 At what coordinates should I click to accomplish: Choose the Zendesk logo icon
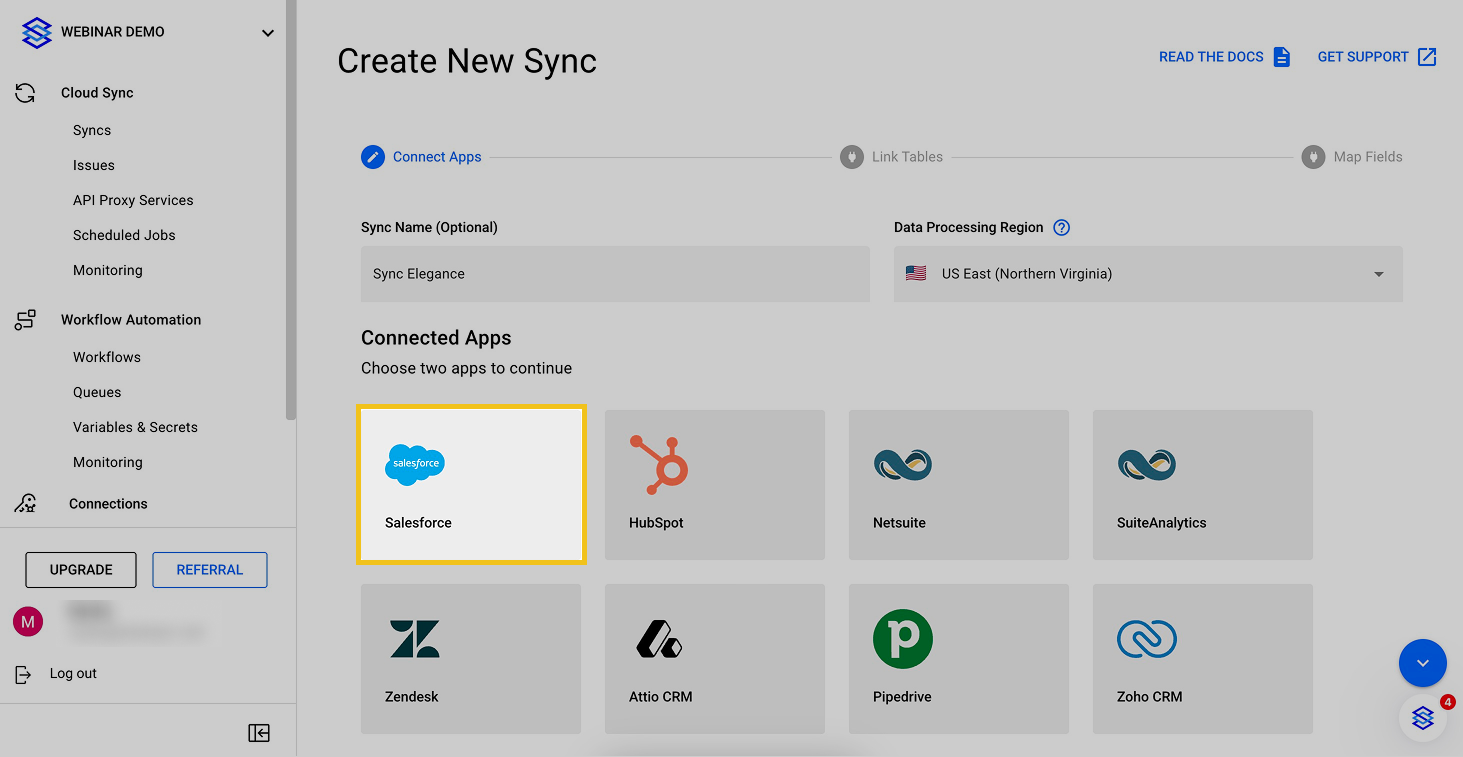point(415,639)
